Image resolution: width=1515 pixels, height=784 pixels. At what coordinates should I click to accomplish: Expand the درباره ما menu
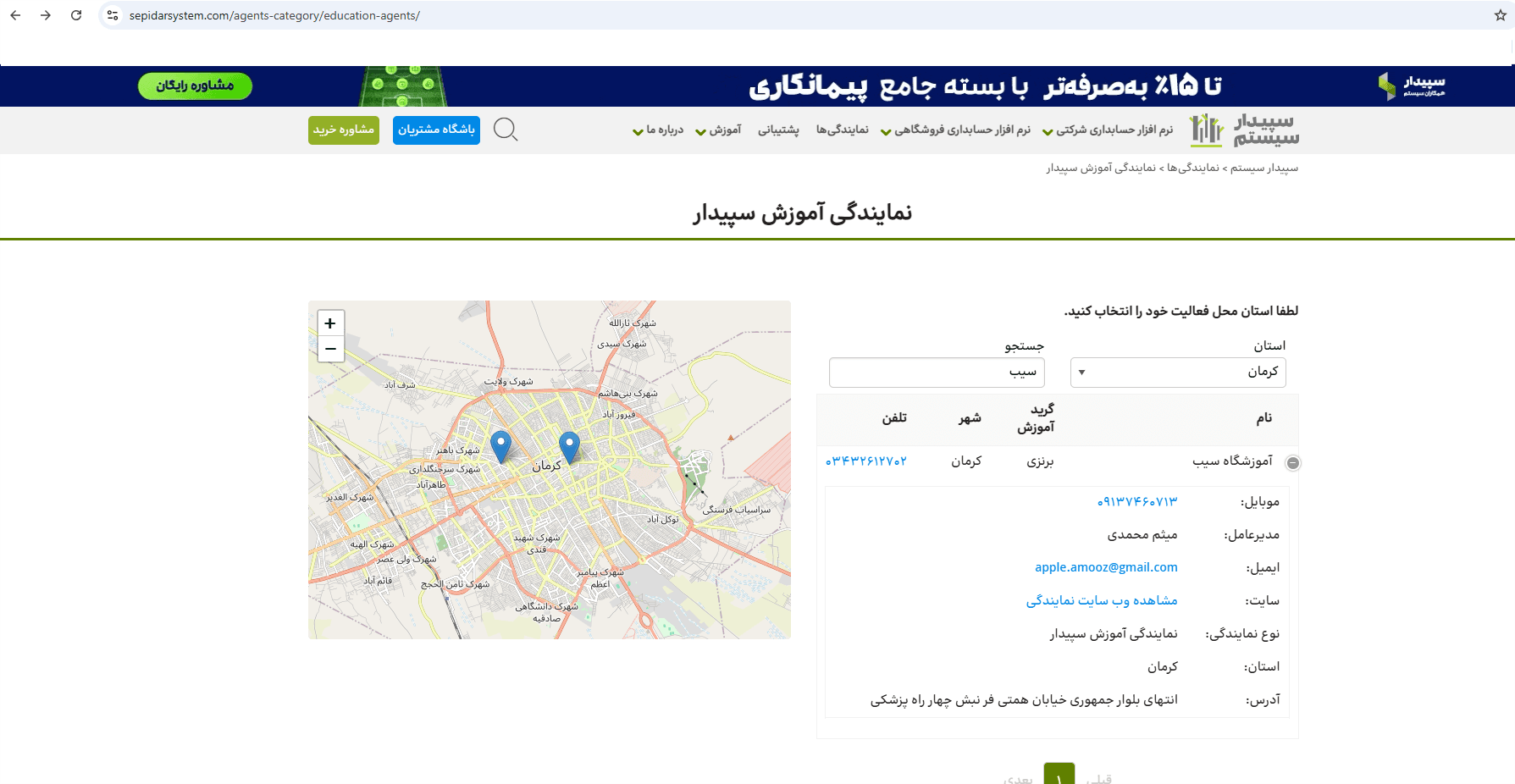point(658,130)
